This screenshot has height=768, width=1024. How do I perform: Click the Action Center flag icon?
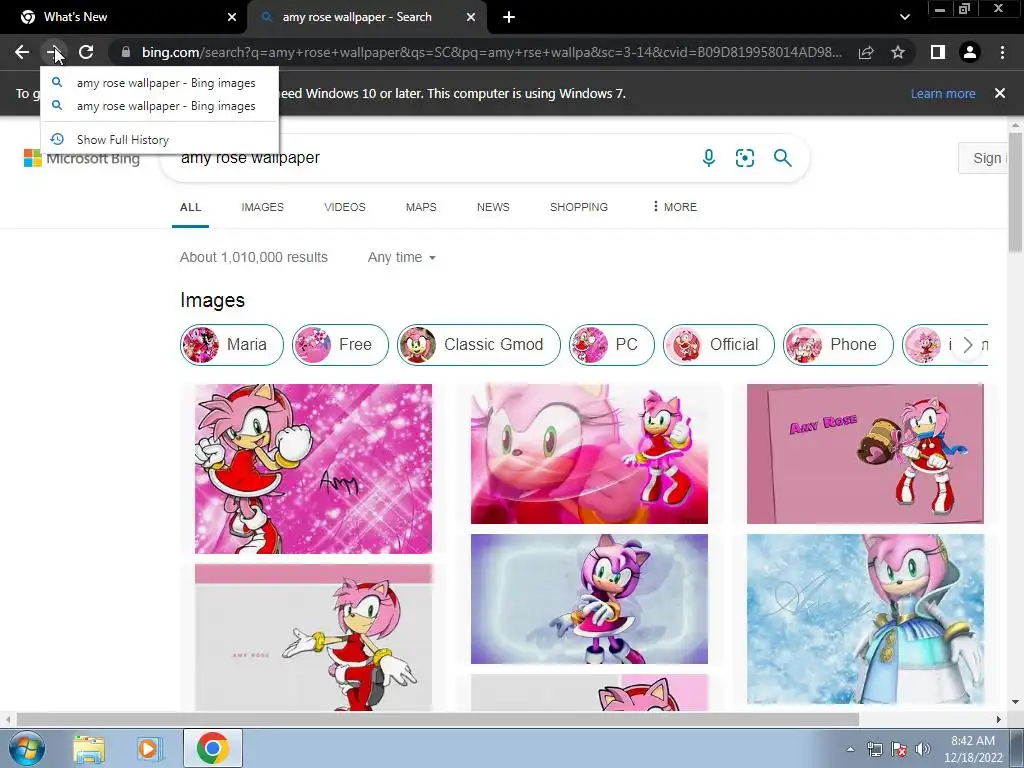pos(899,749)
